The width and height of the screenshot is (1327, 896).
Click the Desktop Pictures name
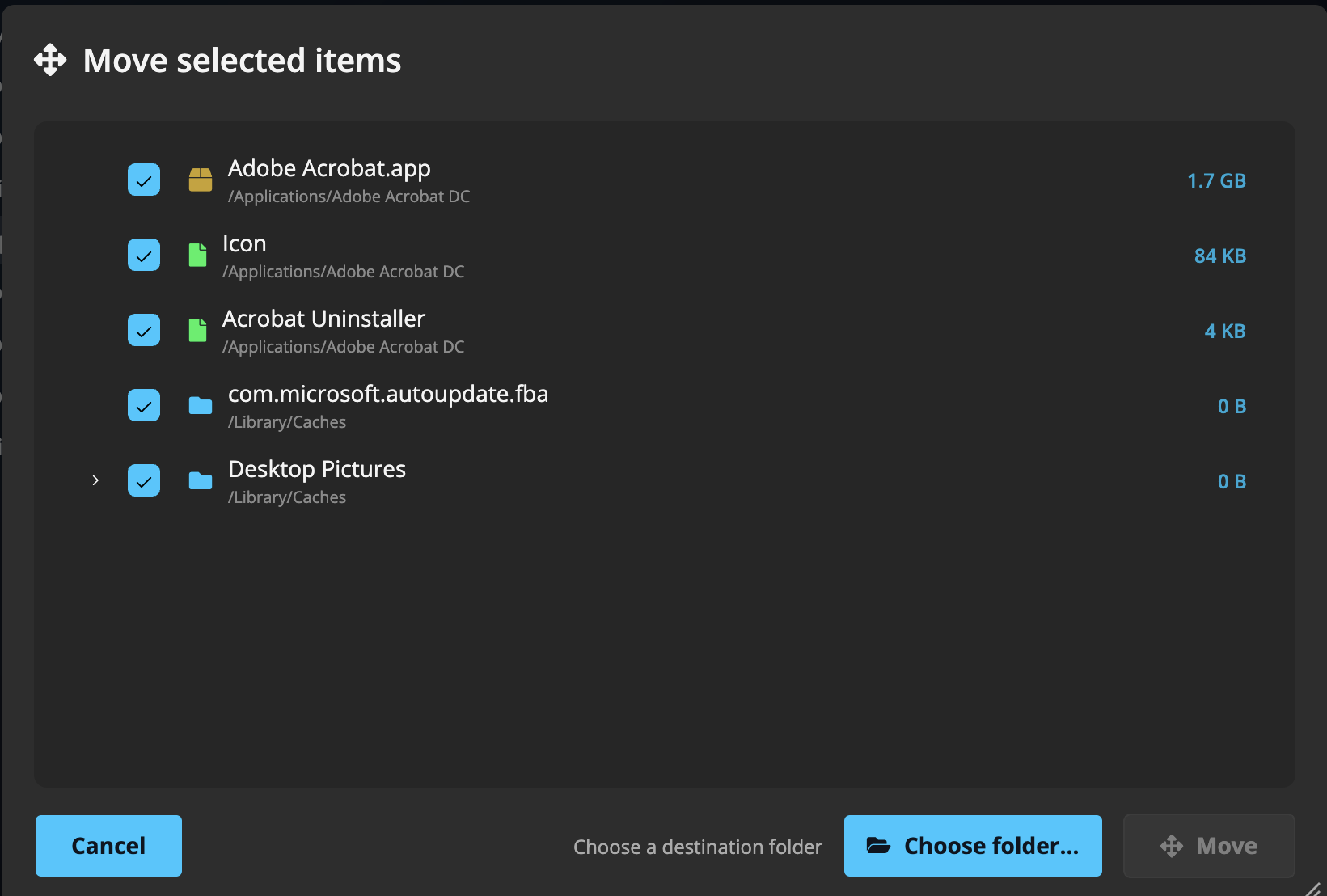[317, 469]
